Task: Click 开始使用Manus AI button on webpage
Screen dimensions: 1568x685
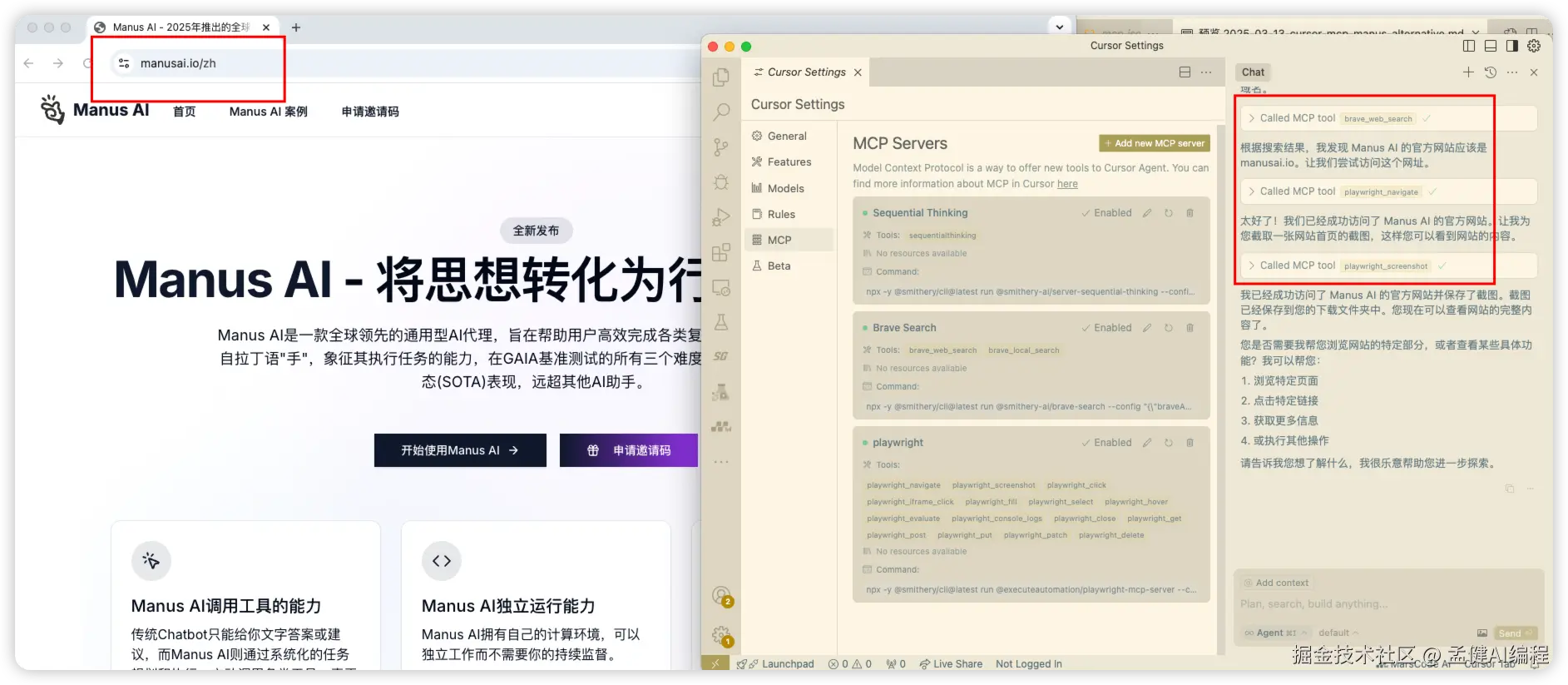Action: tap(460, 450)
